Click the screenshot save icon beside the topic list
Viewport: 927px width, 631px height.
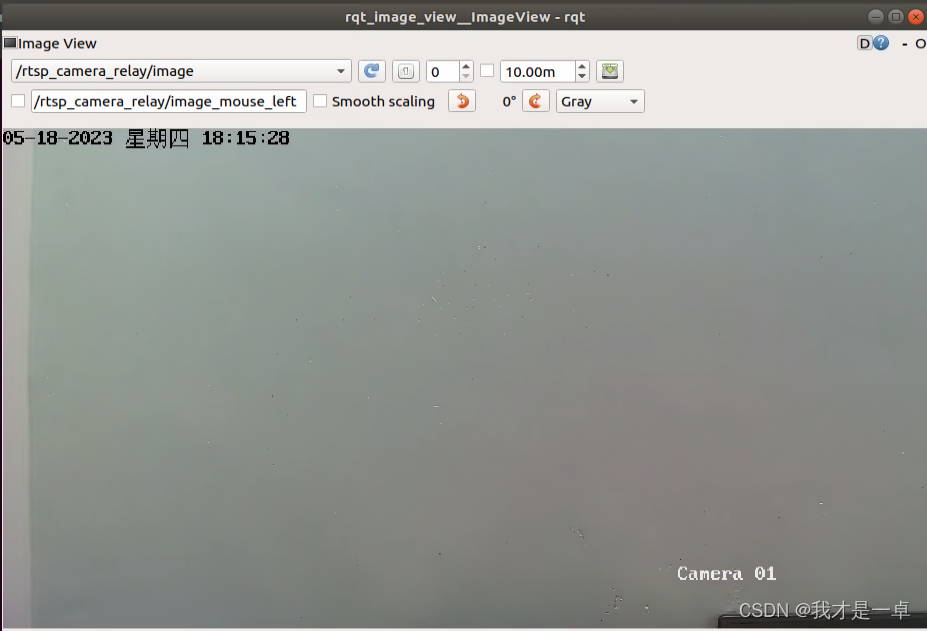coord(405,71)
